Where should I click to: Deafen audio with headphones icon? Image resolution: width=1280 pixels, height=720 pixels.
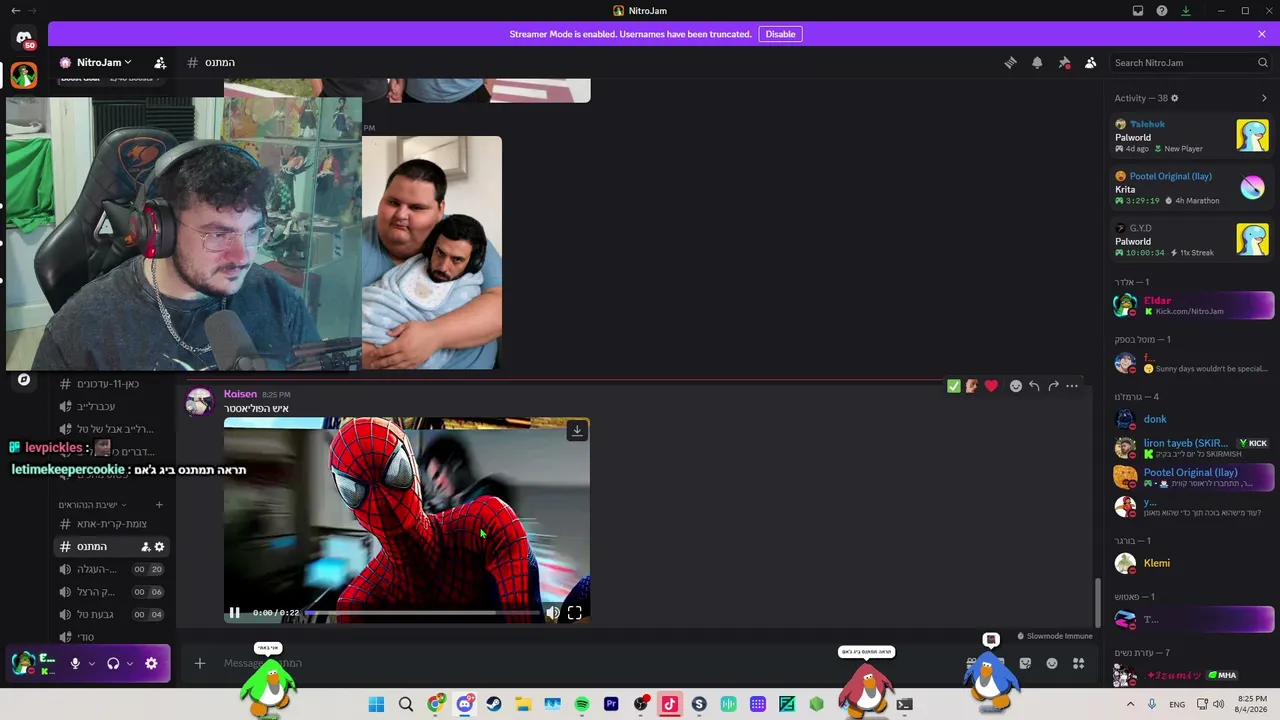coord(113,663)
